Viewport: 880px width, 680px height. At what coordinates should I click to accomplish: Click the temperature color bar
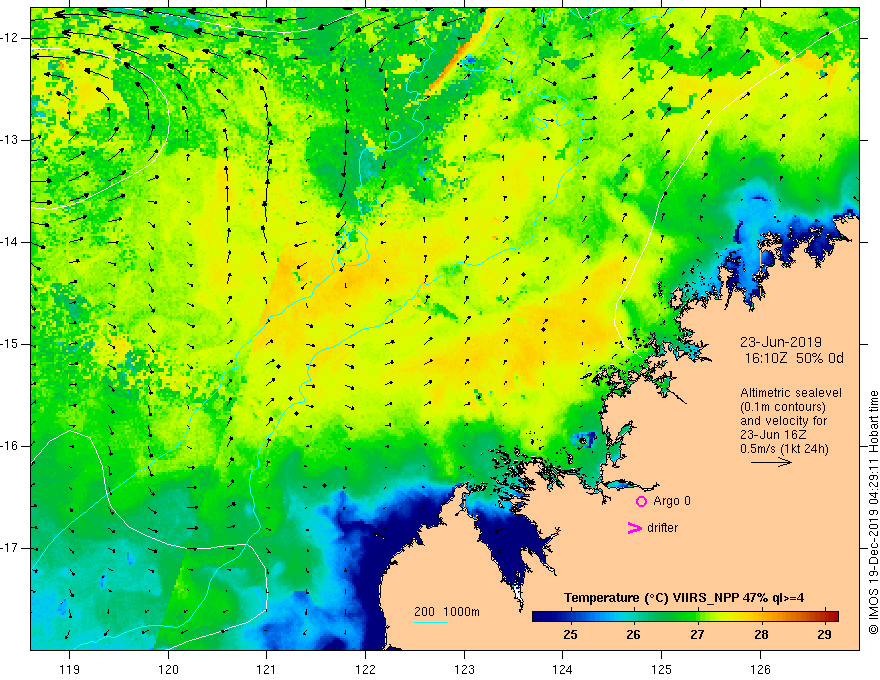coord(685,616)
